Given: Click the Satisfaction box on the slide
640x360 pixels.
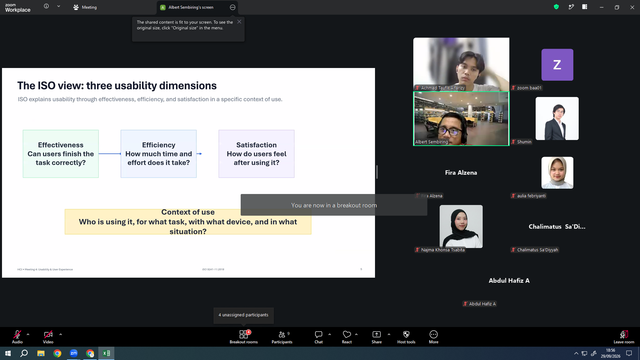Looking at the screenshot, I should coord(256,154).
